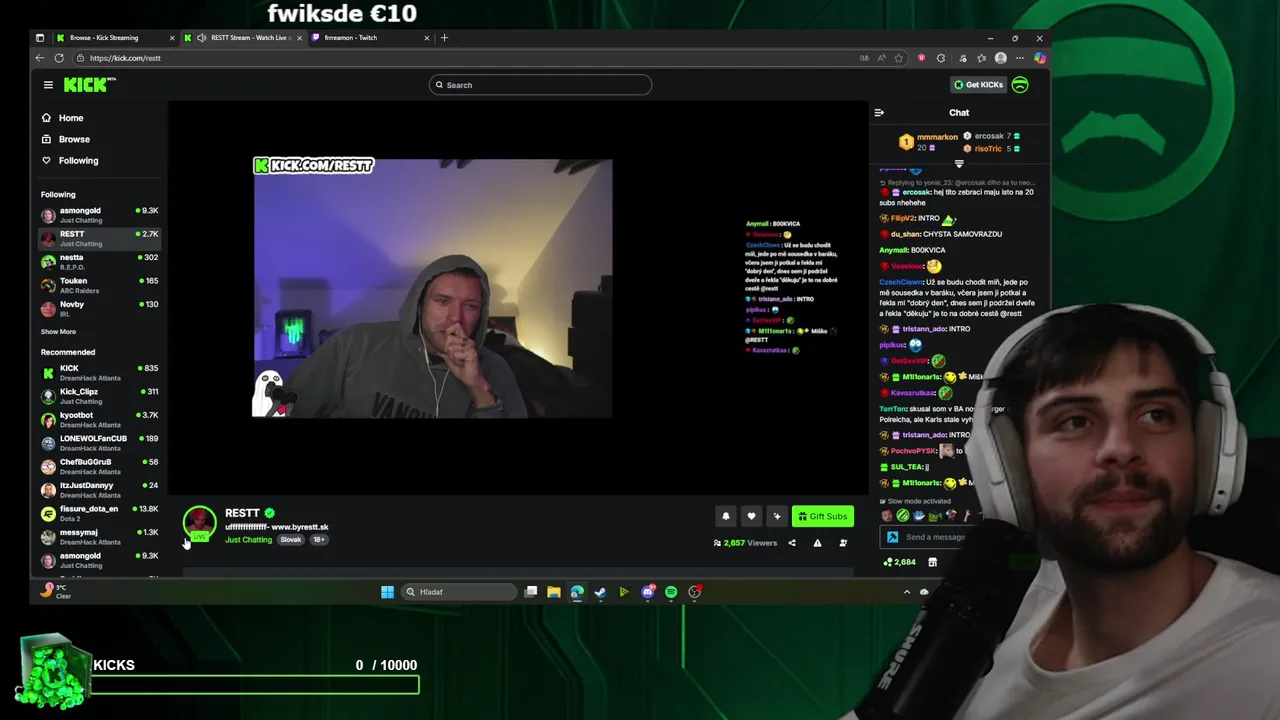The image size is (1280, 720).
Task: Open nestta channel in sidebar
Action: tap(99, 262)
